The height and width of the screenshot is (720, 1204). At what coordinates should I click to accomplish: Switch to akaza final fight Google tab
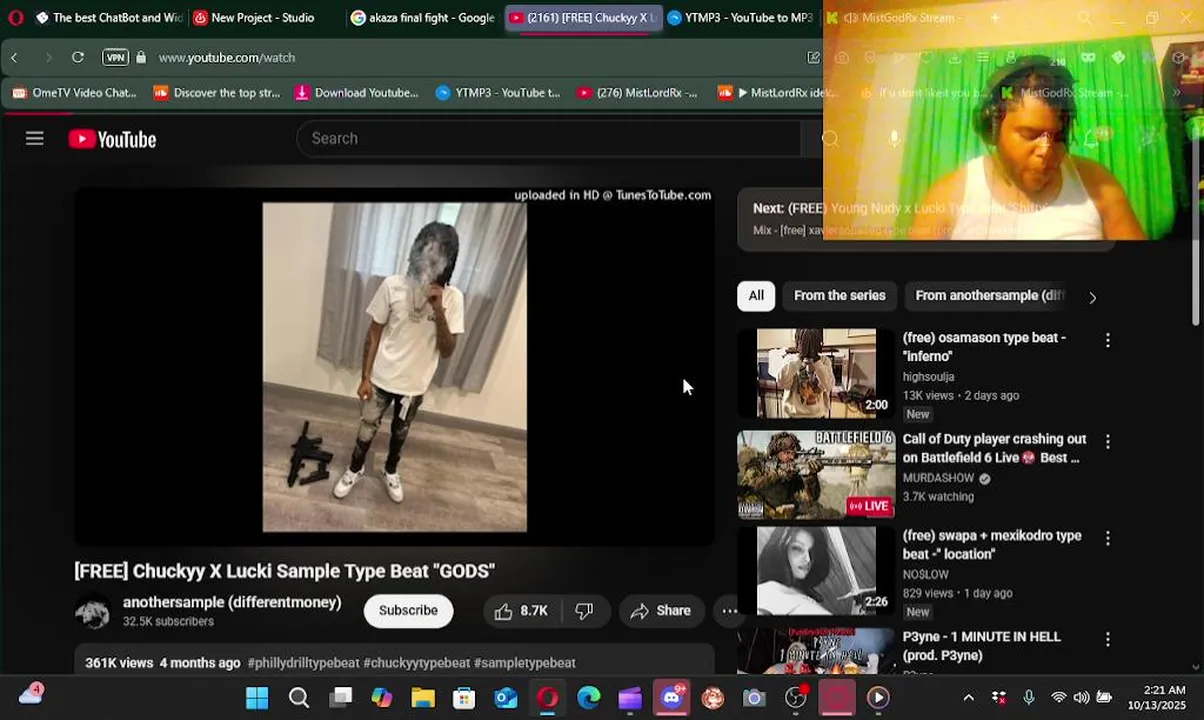(423, 18)
